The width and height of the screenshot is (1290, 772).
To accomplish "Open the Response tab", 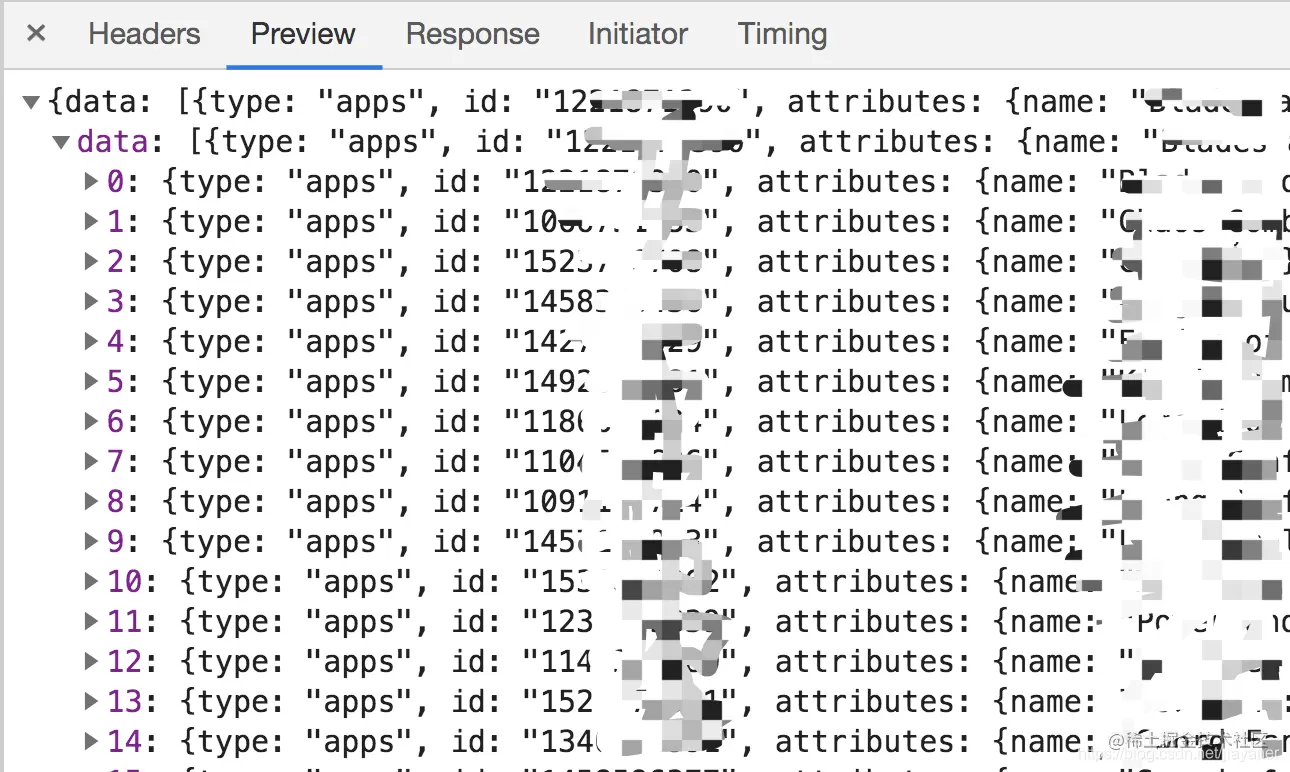I will click(x=472, y=34).
